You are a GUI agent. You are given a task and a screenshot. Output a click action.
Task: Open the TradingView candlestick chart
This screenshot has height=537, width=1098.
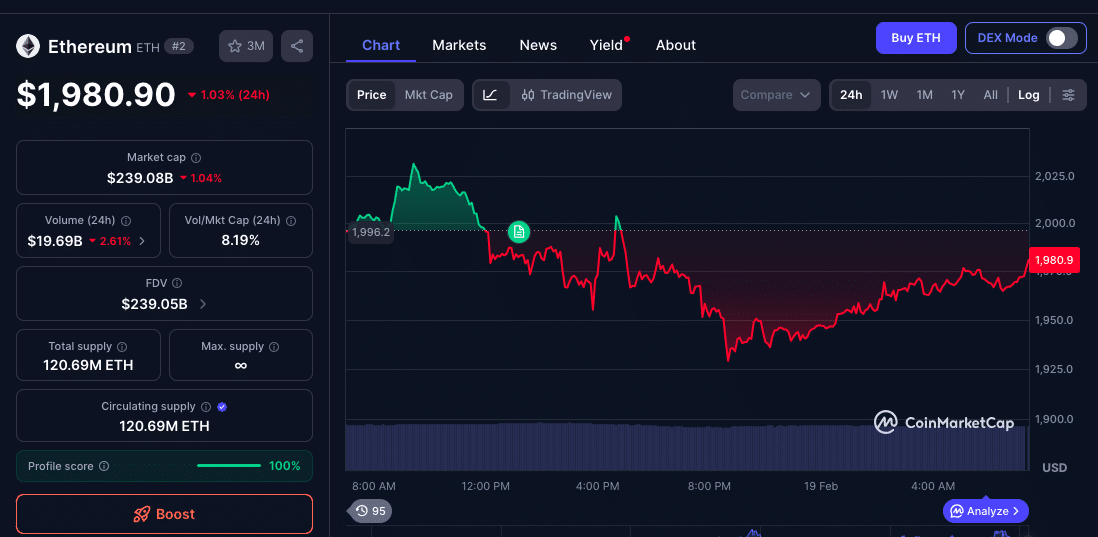(x=567, y=95)
